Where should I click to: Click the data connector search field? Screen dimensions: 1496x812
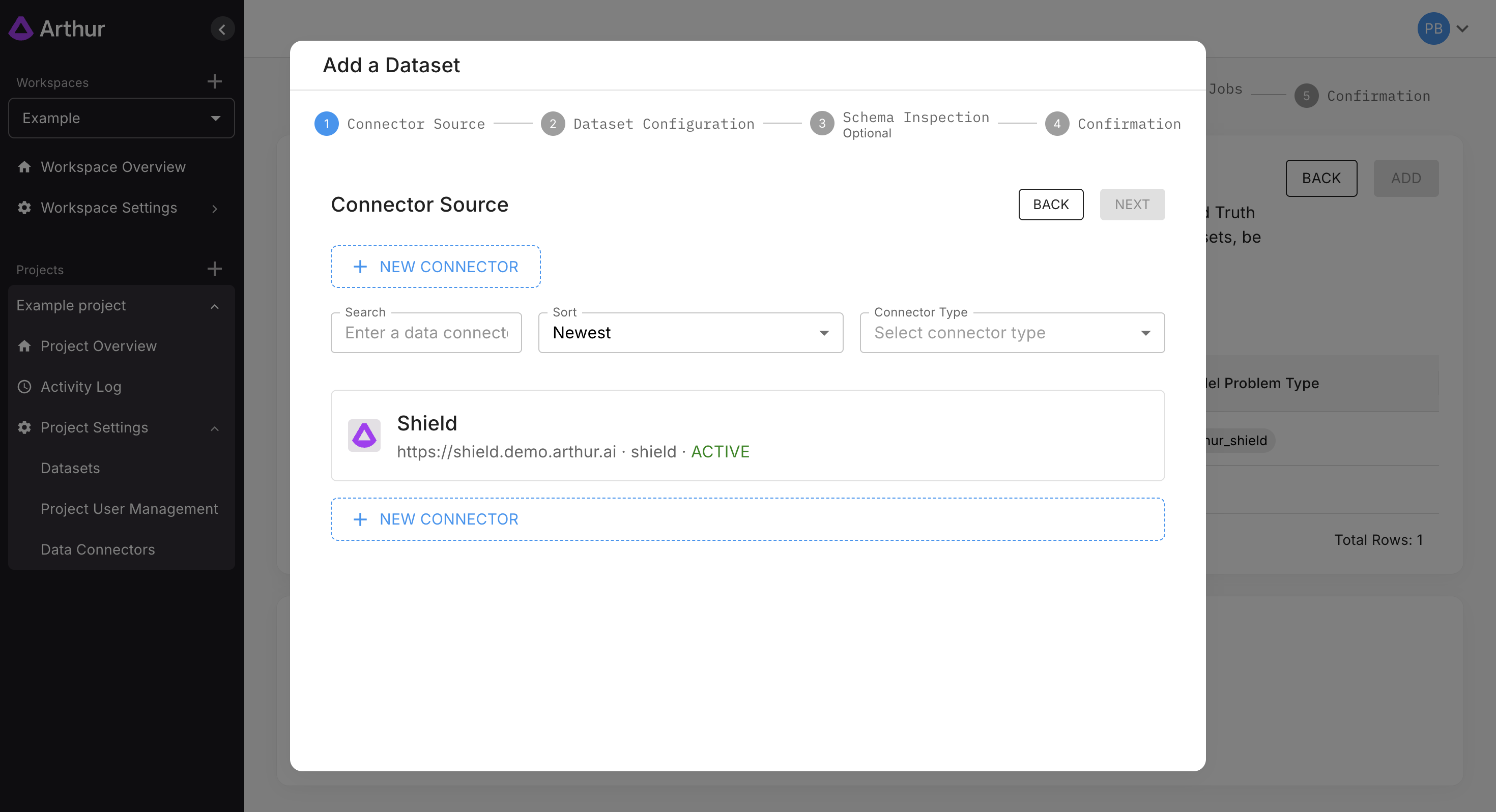tap(426, 333)
